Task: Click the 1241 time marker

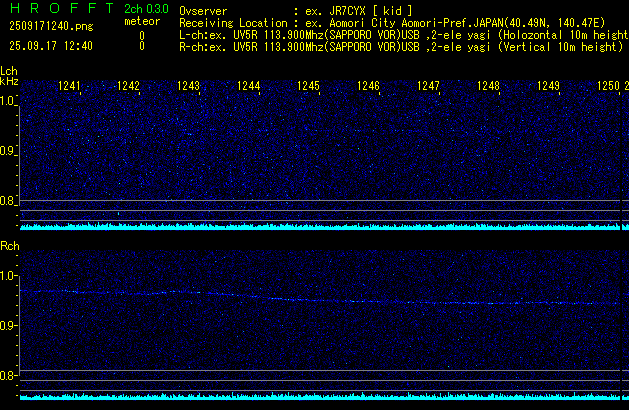Action: (69, 86)
